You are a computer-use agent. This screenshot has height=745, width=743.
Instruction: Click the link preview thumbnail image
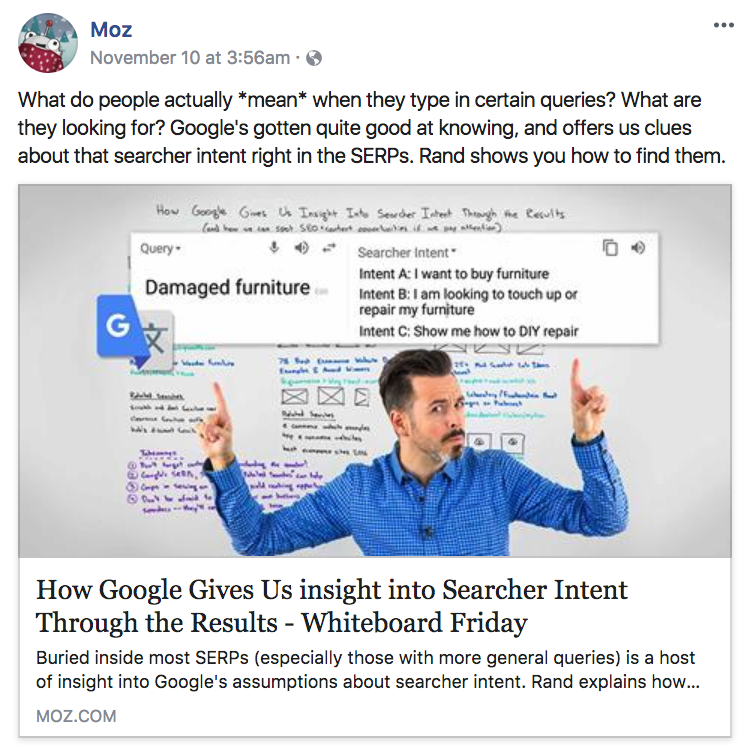[x=375, y=371]
